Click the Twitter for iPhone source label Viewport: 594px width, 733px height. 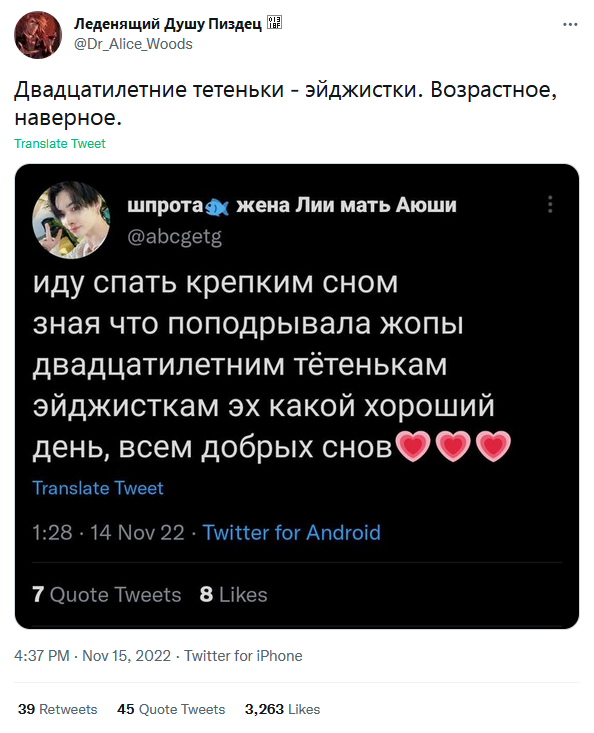tap(243, 656)
